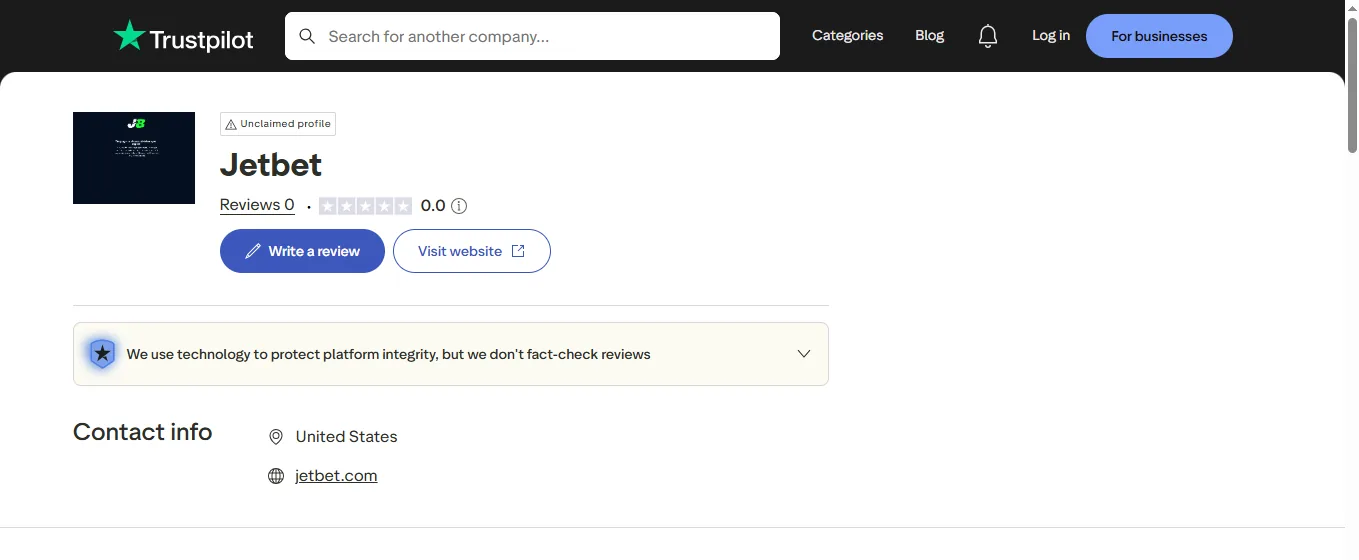
Task: Click the Jetbet company name heading
Action: point(271,164)
